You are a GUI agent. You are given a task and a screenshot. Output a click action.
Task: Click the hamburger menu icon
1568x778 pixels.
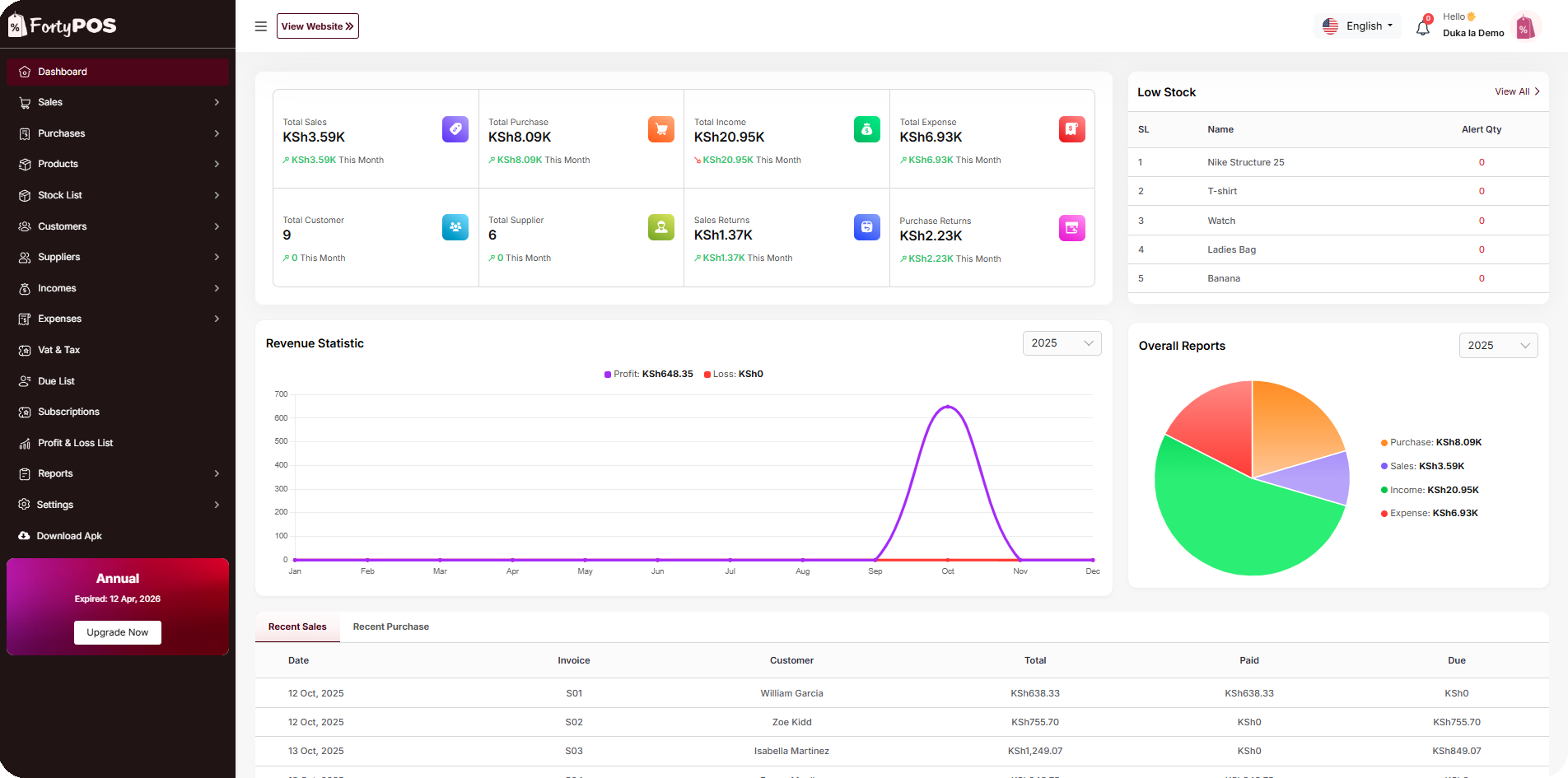click(x=260, y=26)
